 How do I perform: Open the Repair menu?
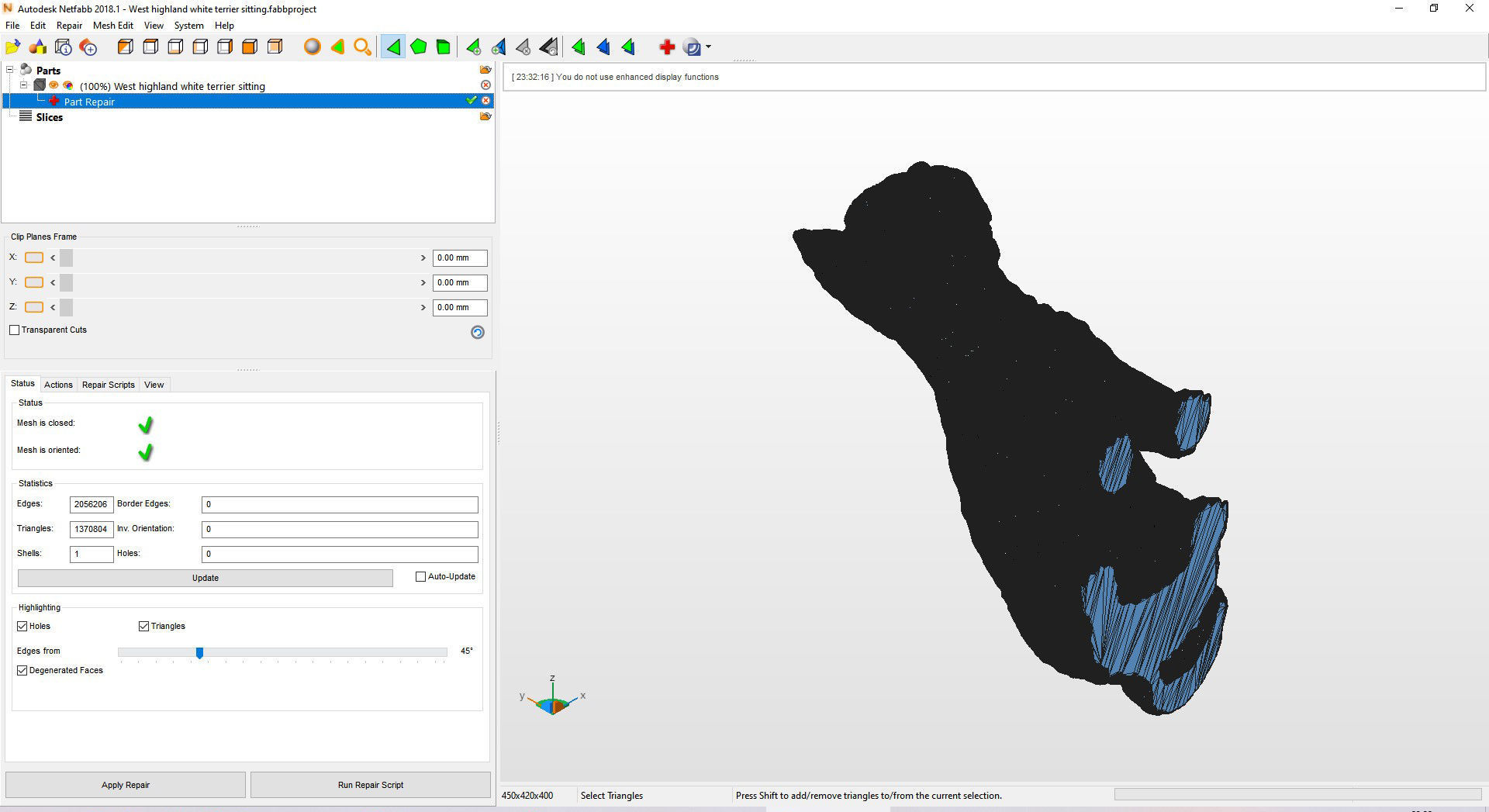point(69,26)
